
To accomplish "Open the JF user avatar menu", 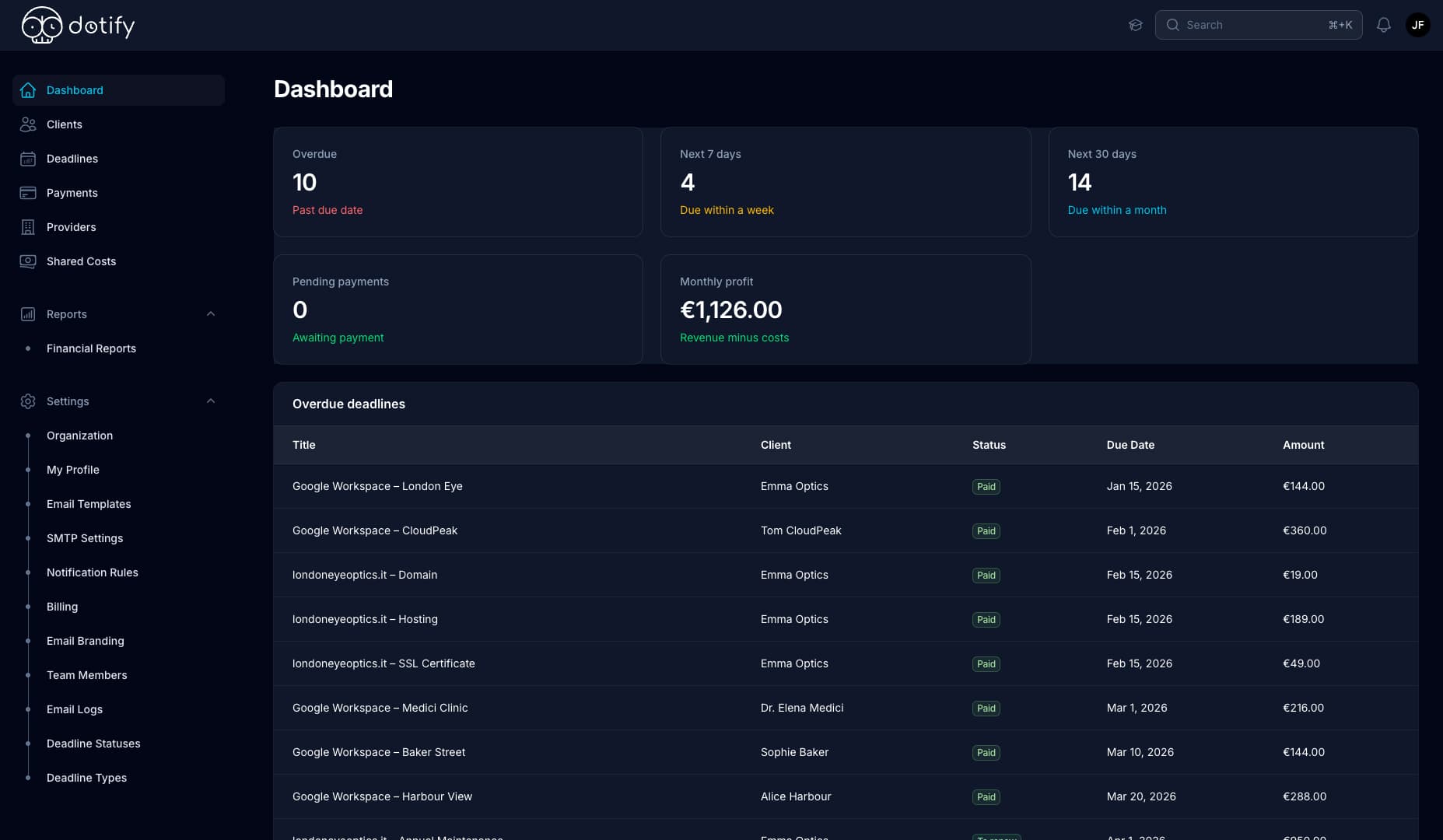I will (1418, 25).
